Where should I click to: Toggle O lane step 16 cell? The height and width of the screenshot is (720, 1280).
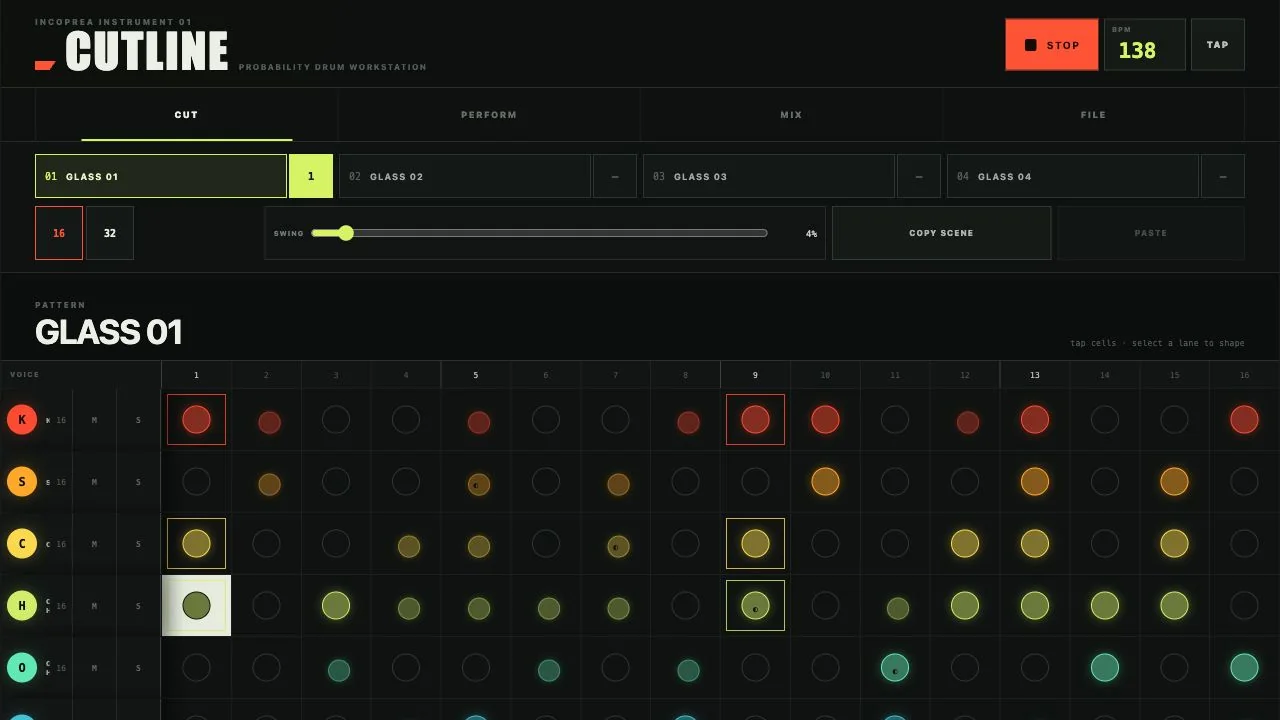[1244, 667]
